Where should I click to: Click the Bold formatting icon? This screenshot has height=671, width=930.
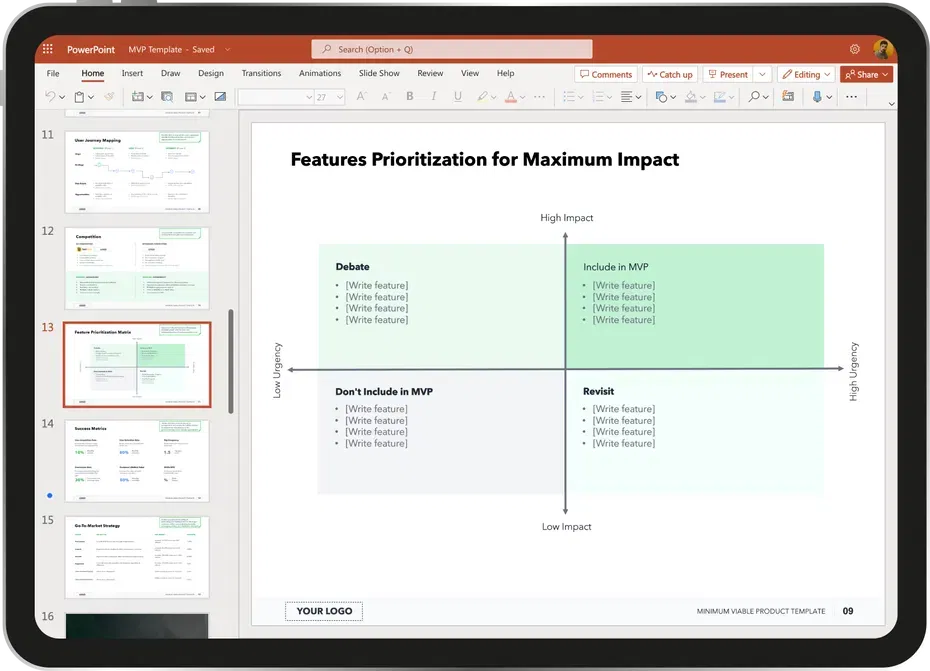tap(410, 97)
